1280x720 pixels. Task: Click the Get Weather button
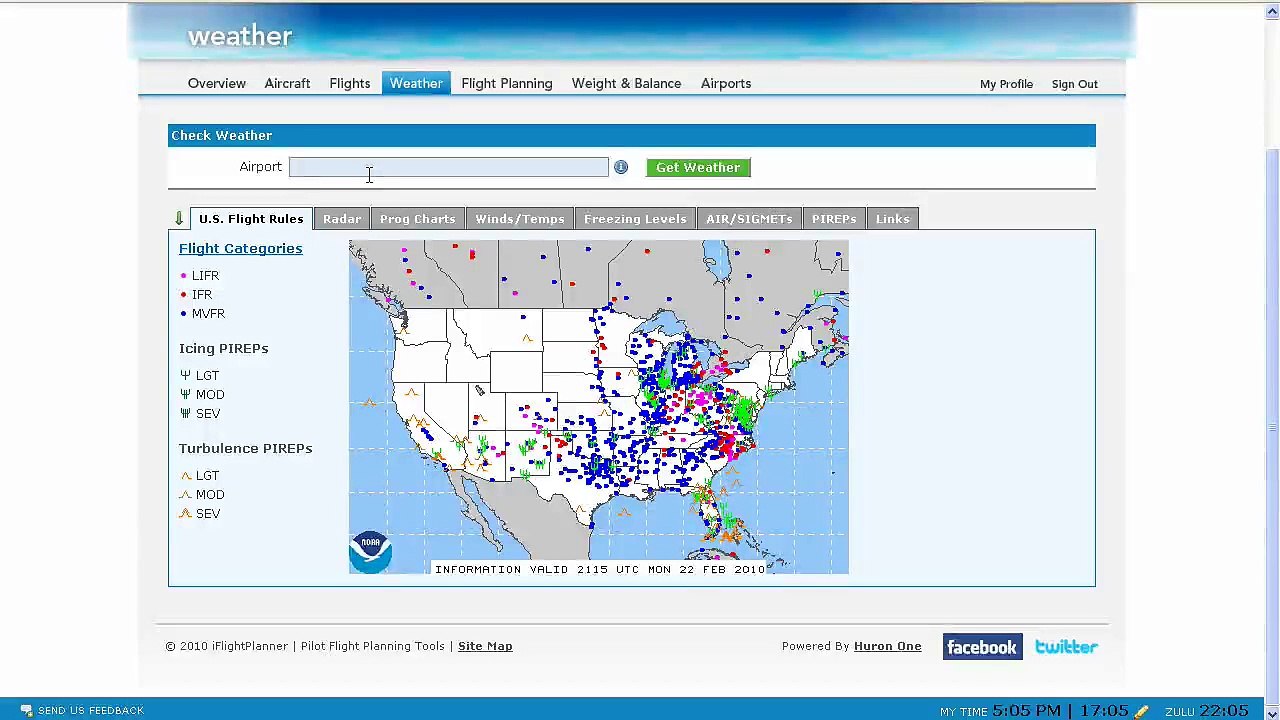[698, 167]
